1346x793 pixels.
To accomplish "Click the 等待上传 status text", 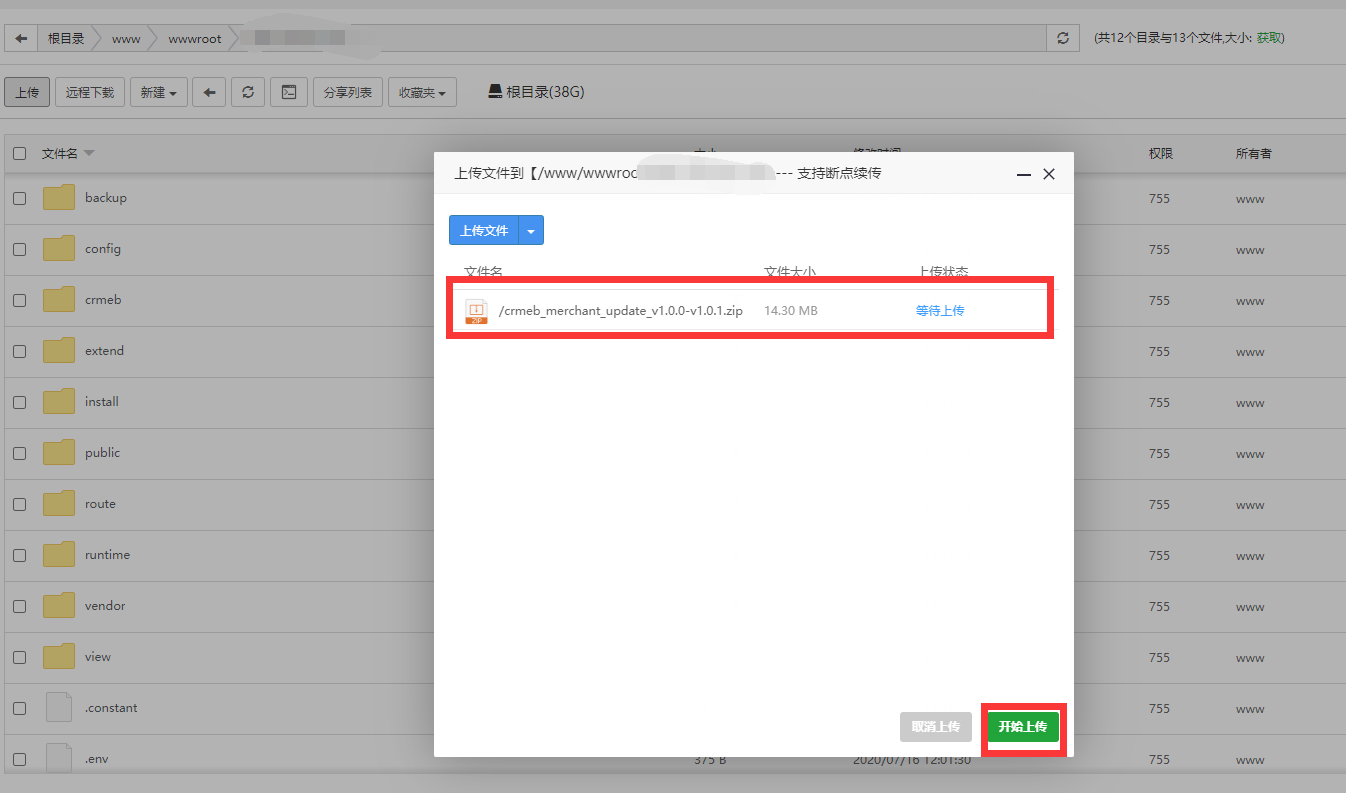I will pos(940,311).
